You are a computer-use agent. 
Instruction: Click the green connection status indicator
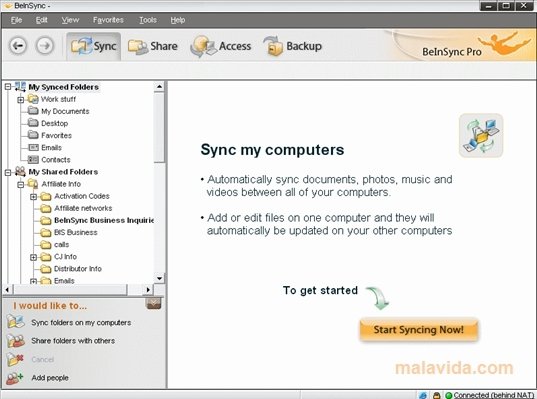tap(448, 395)
